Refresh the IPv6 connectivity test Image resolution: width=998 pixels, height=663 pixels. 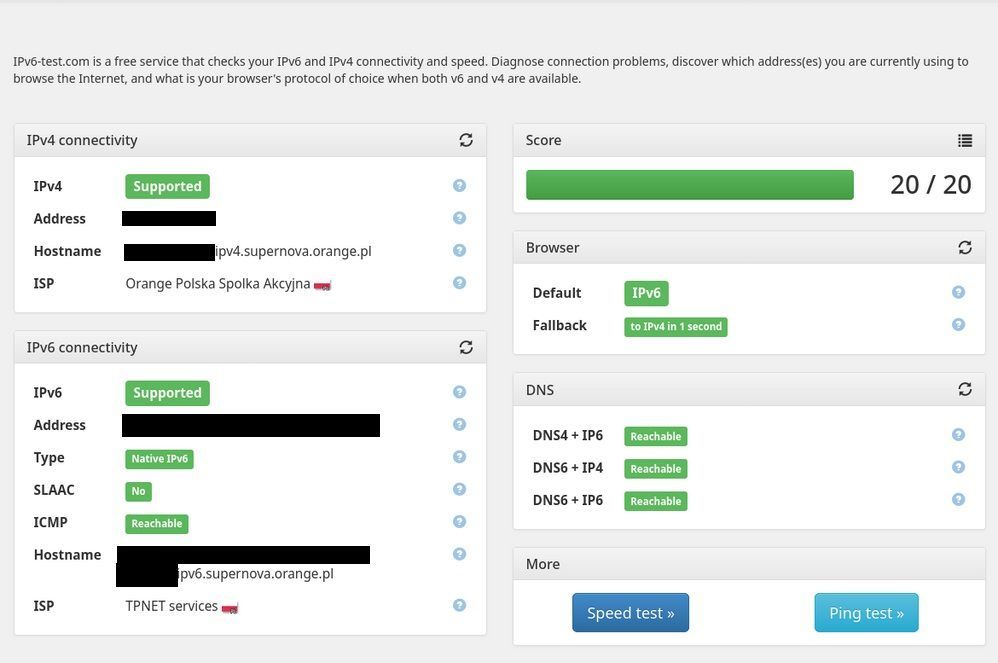click(466, 347)
